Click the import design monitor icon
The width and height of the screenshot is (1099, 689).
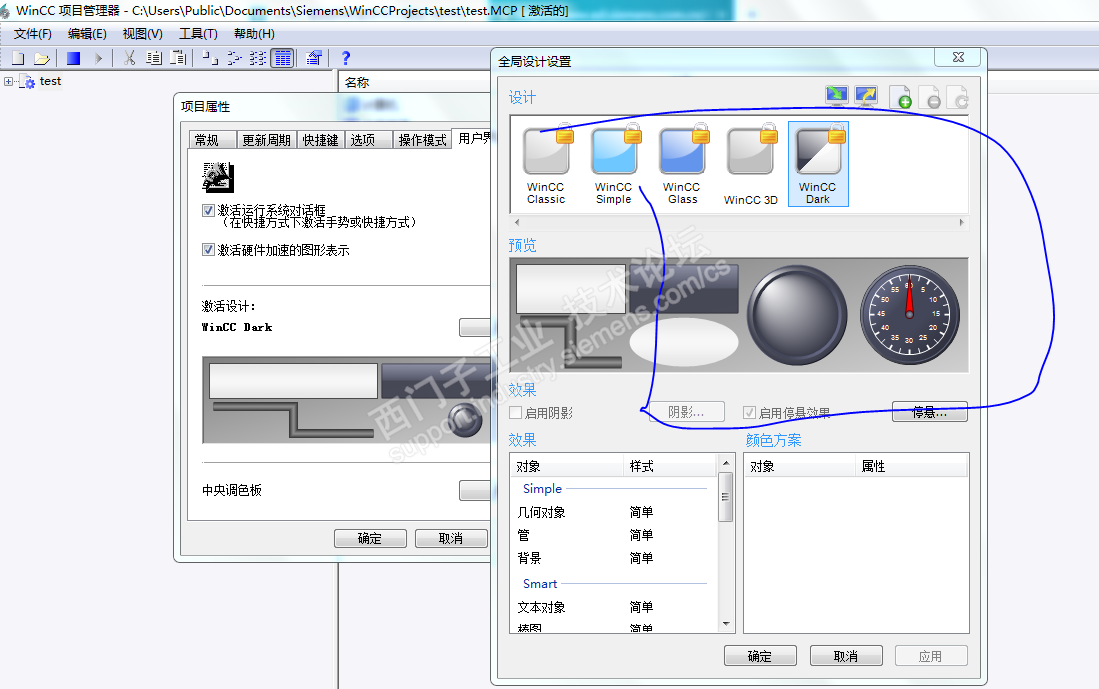[x=836, y=95]
